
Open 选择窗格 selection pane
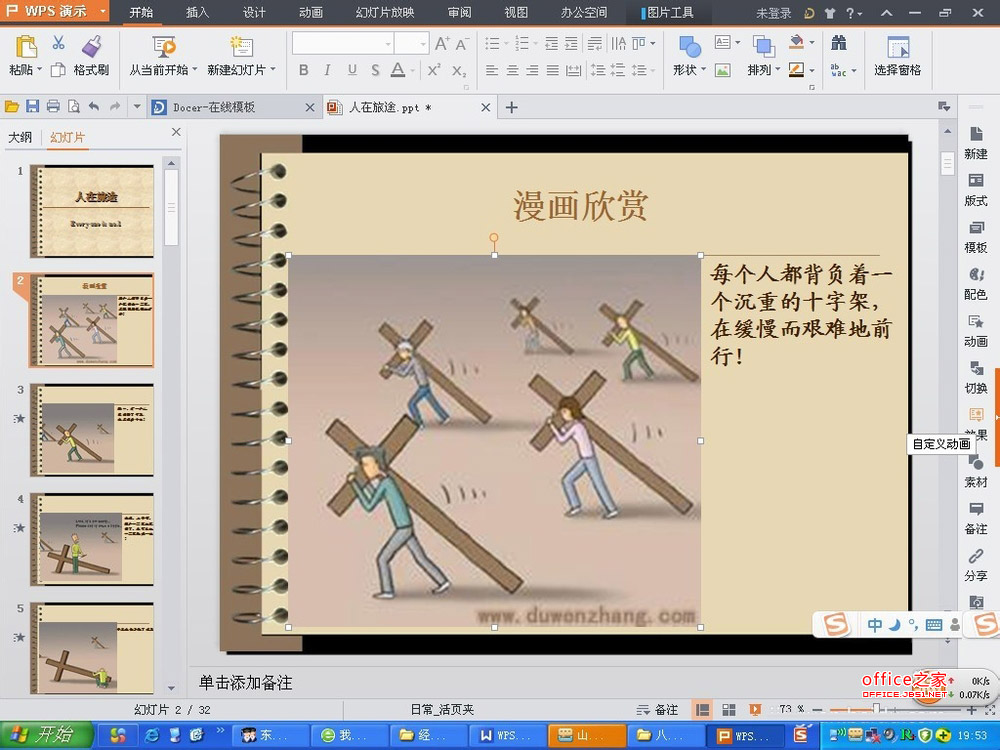[897, 56]
